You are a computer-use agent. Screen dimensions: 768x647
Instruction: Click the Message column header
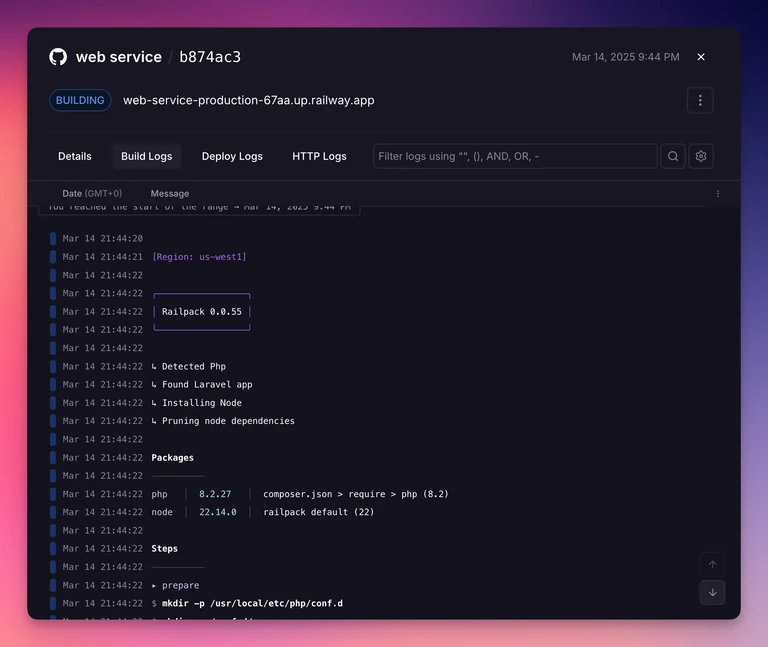pos(169,193)
